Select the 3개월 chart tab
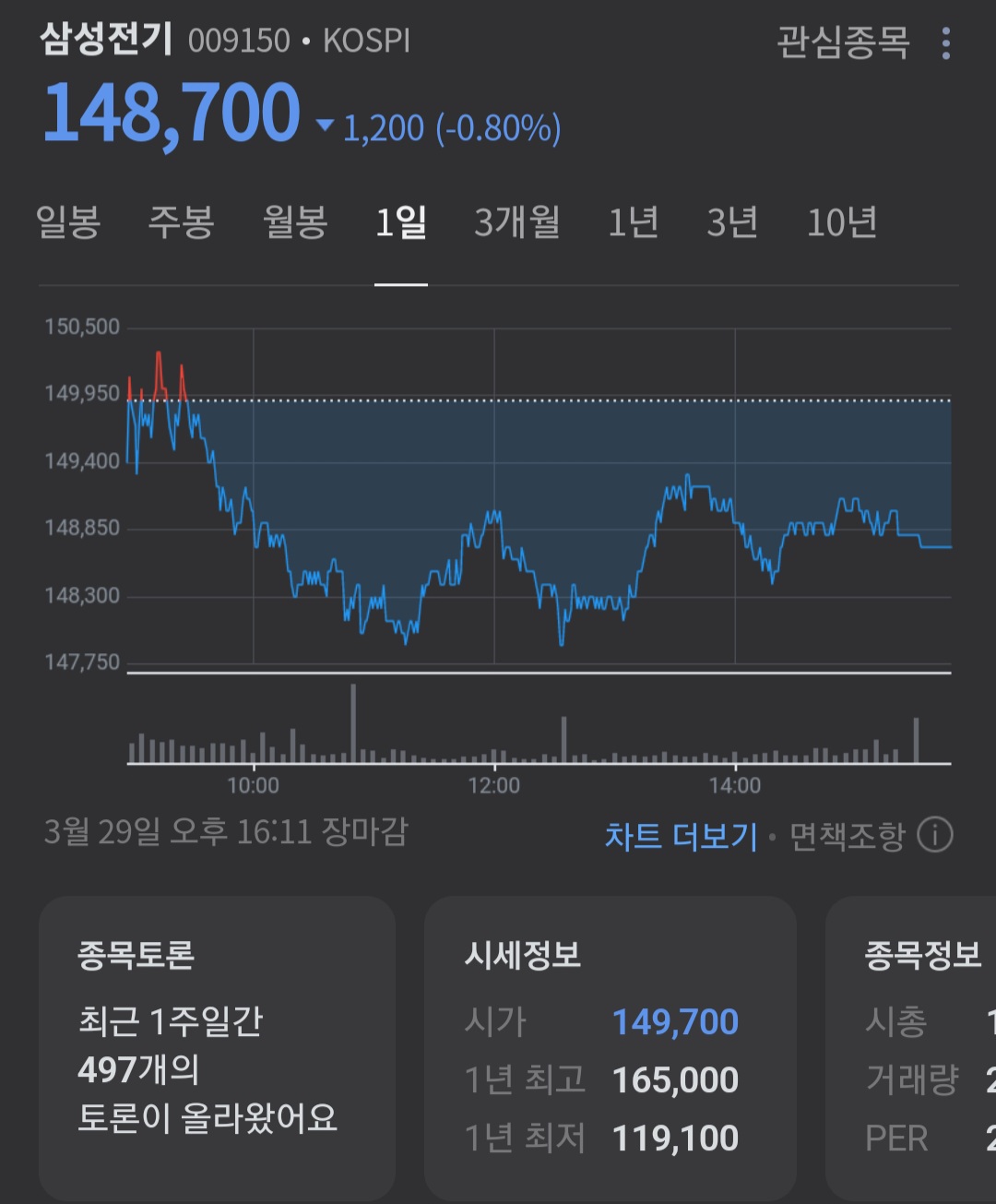The height and width of the screenshot is (1204, 996). 517,222
